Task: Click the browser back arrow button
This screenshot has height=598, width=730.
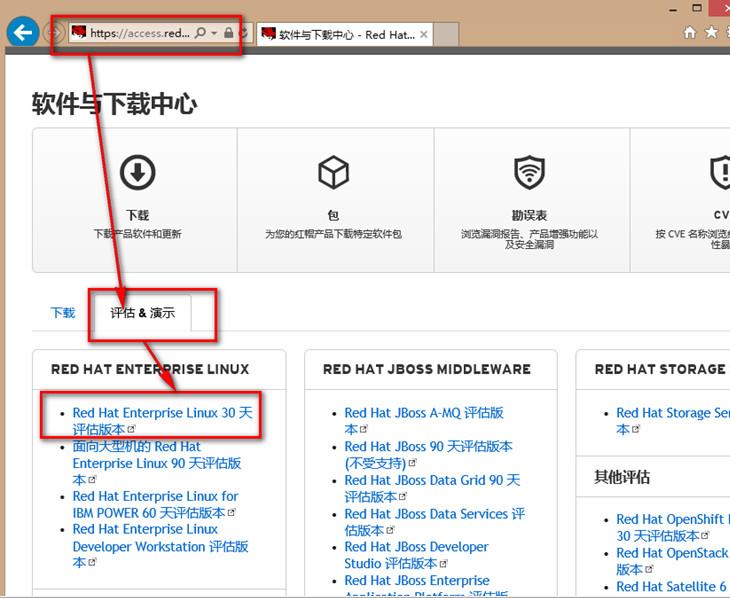Action: [23, 32]
